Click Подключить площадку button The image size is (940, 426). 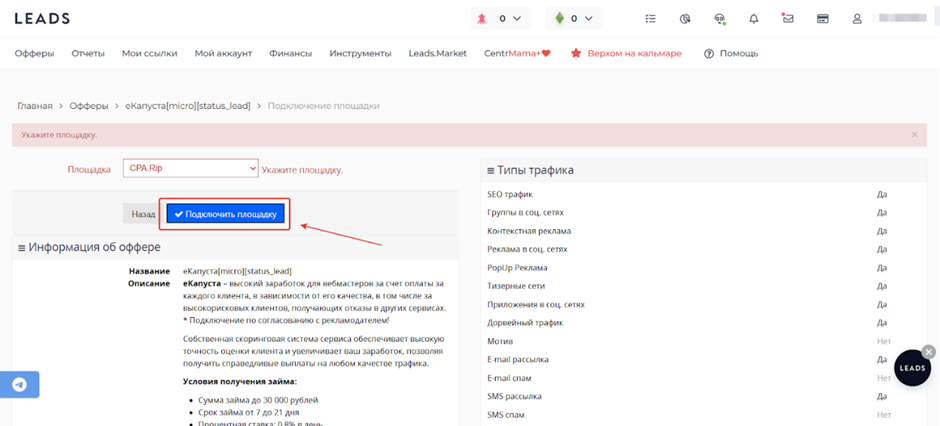tap(225, 214)
